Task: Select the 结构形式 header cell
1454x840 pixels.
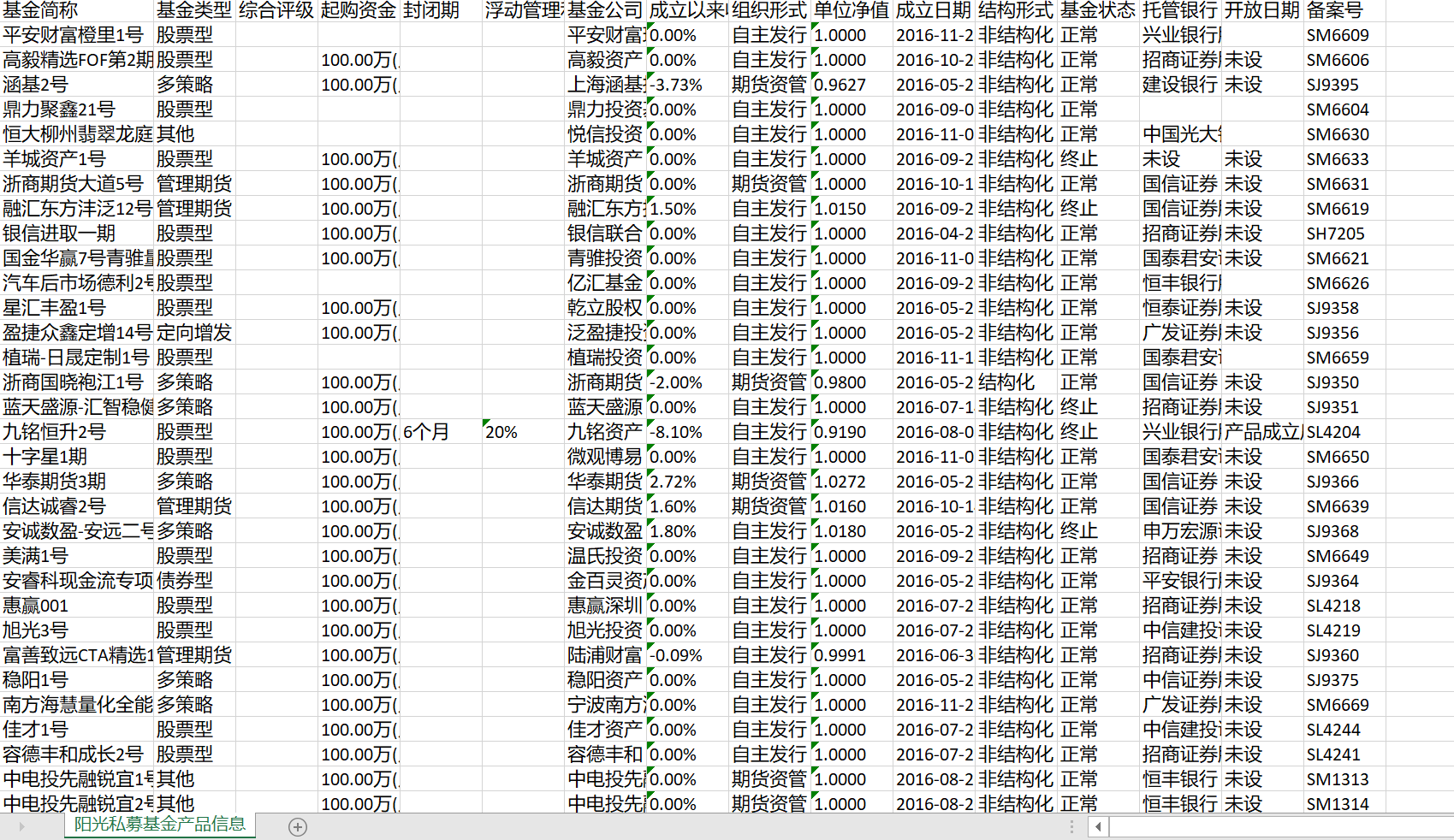Action: coord(1016,10)
